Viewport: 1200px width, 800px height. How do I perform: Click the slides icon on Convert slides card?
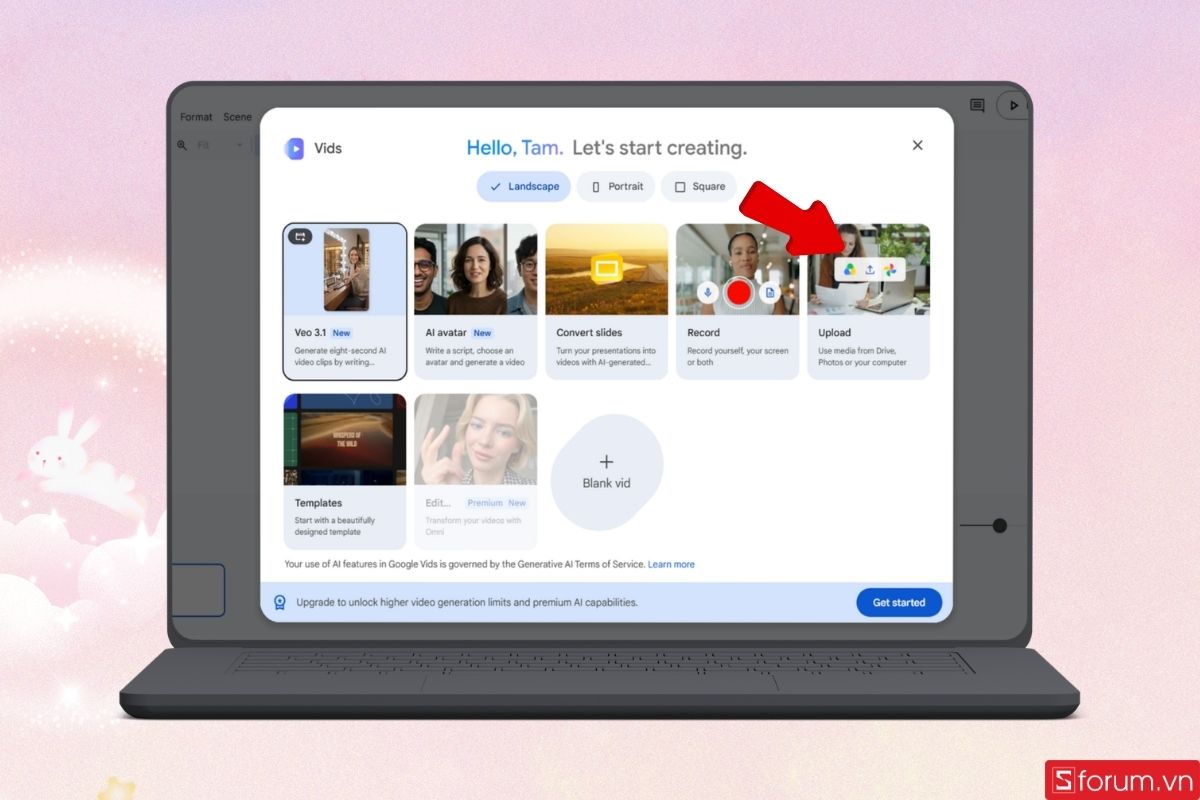(x=606, y=268)
